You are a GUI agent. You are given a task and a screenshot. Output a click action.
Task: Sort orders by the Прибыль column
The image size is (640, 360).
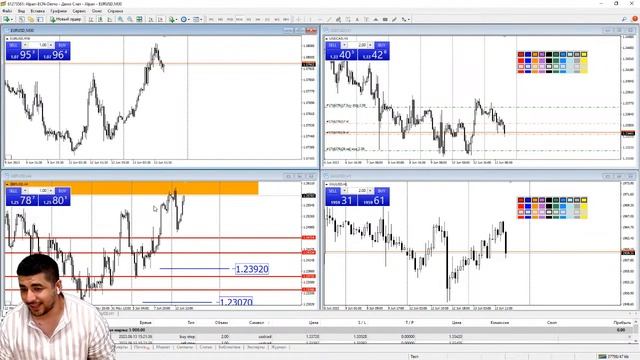tap(622, 322)
